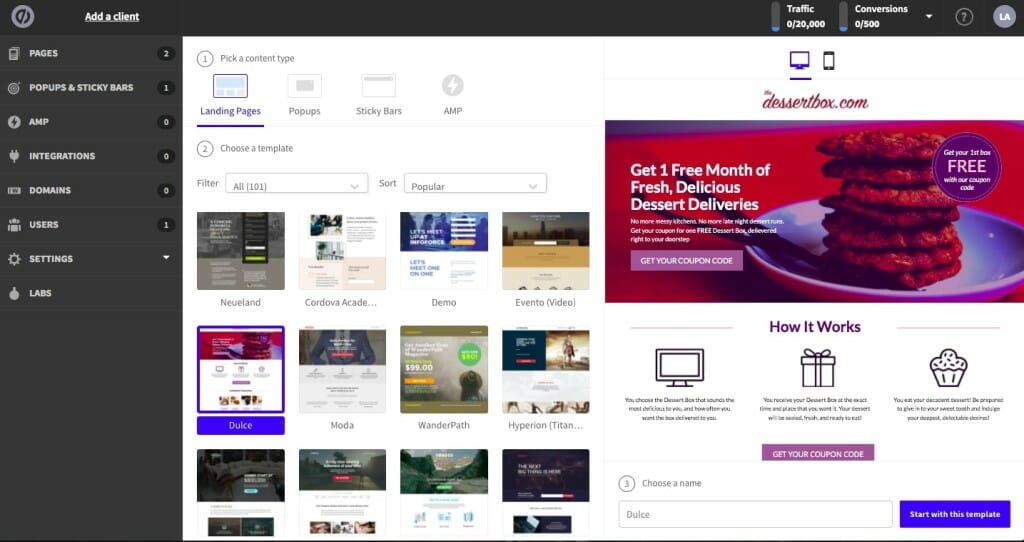Image resolution: width=1024 pixels, height=542 pixels.
Task: Select the Hyperion (Titan) template thumbnail
Action: click(x=546, y=370)
